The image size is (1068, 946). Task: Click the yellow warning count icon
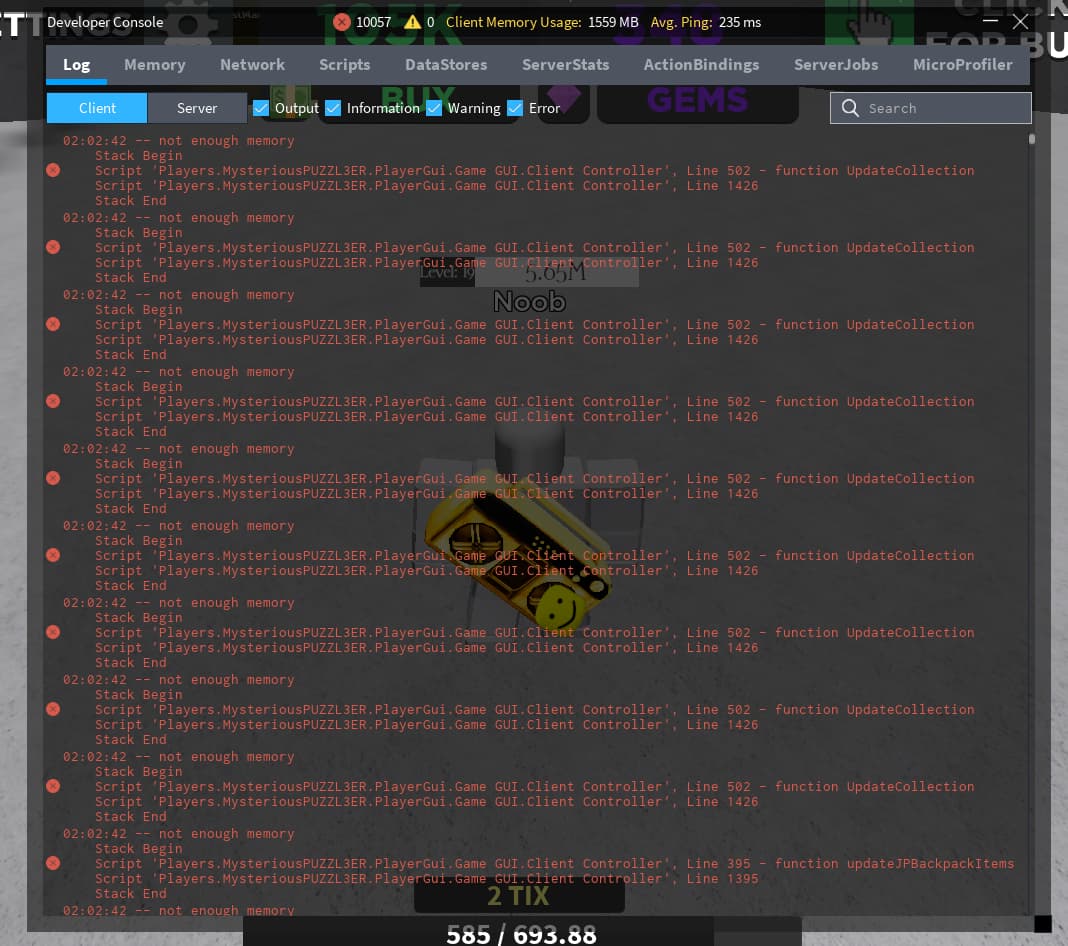[412, 22]
